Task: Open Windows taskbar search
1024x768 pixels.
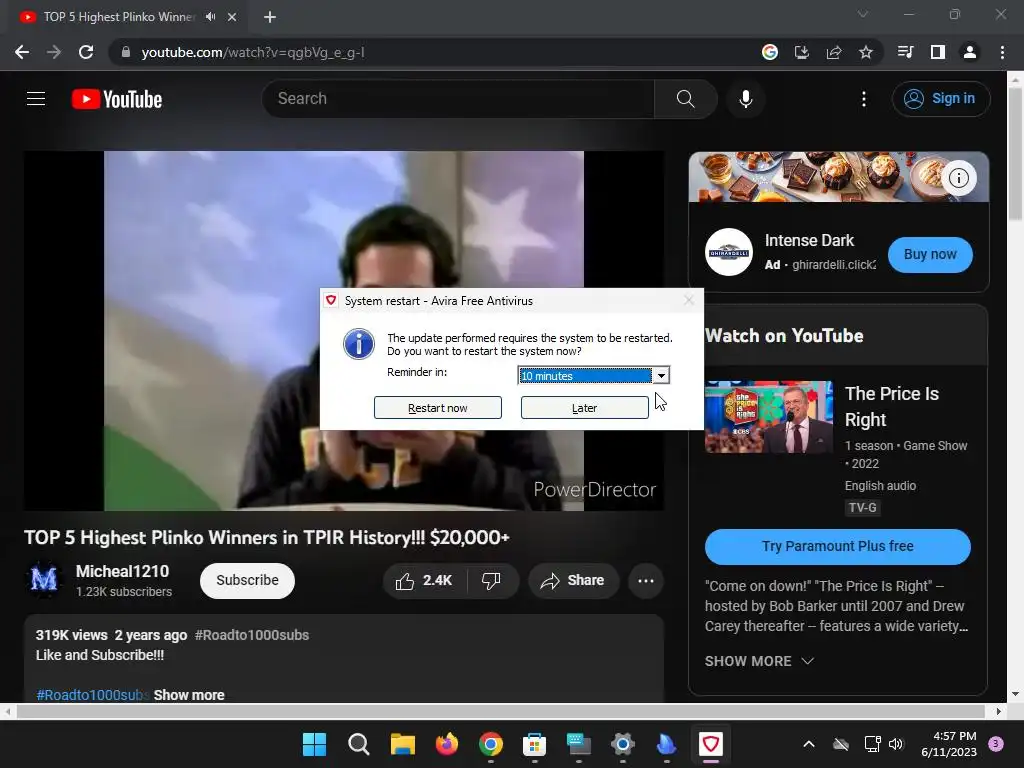Action: [359, 744]
